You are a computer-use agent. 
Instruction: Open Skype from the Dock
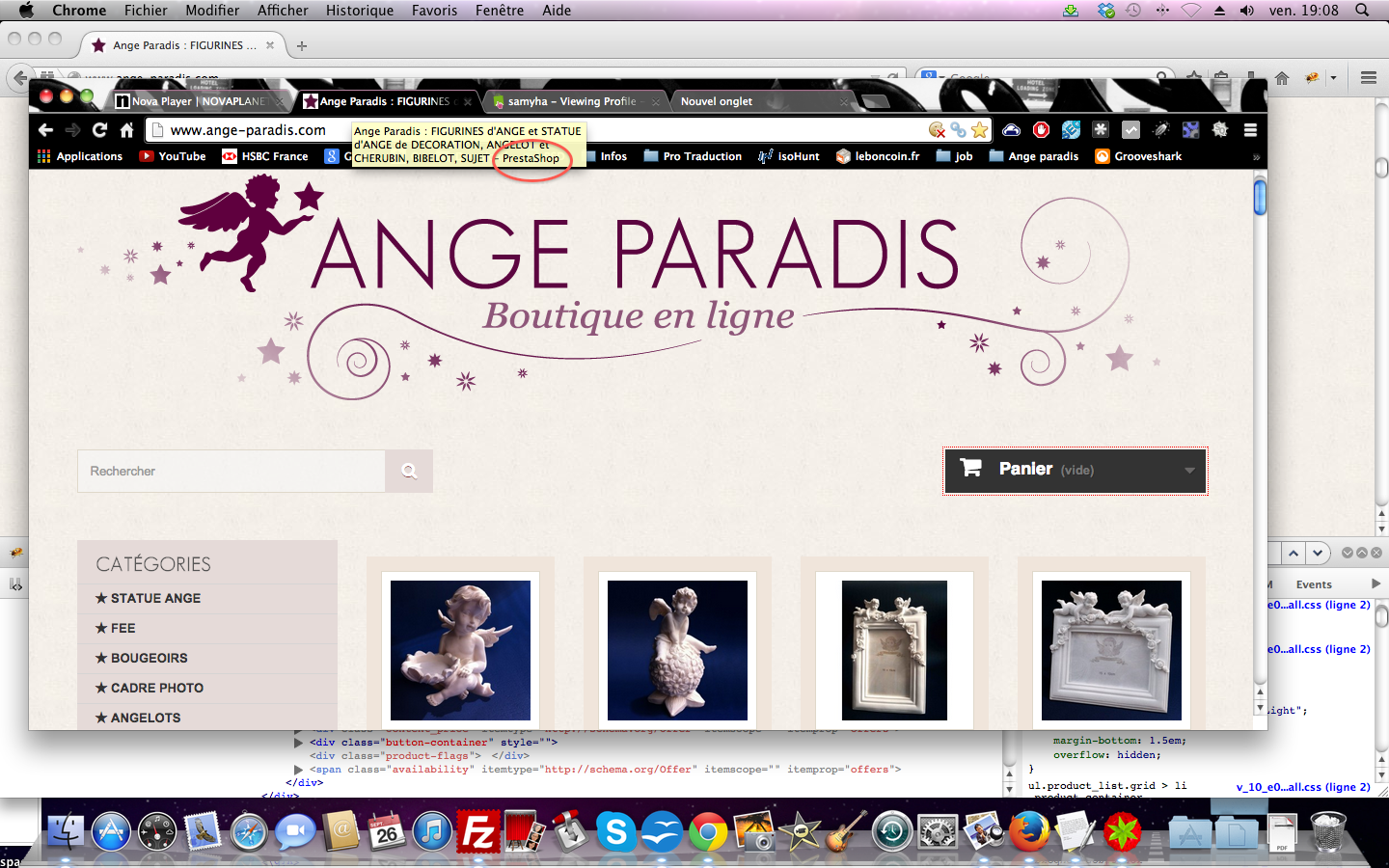point(615,831)
